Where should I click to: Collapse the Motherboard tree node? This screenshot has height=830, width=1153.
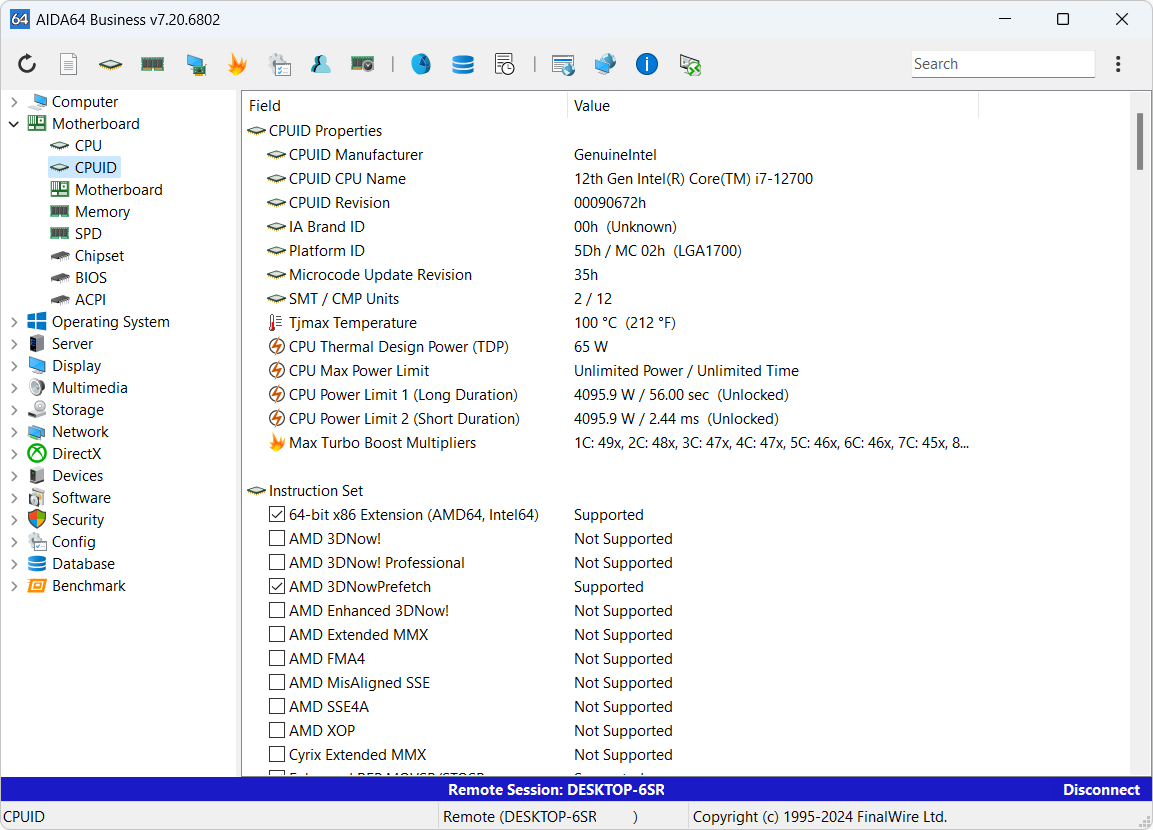point(14,124)
